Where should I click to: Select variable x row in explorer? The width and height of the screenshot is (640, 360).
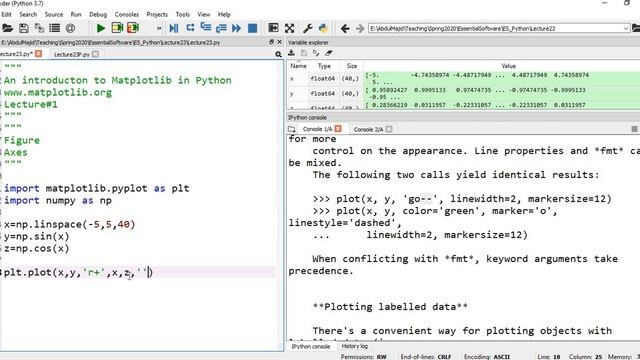(x=464, y=78)
